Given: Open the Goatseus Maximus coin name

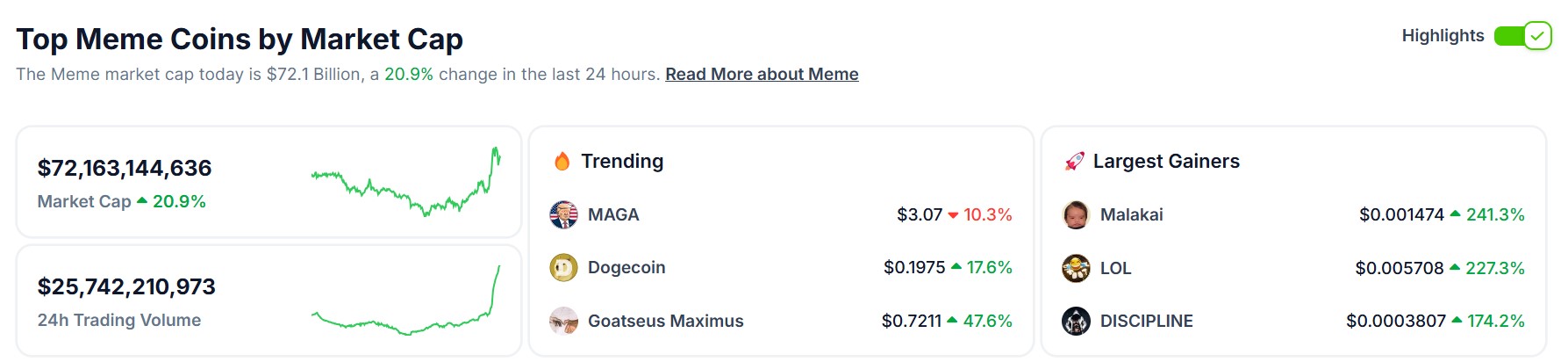Looking at the screenshot, I should 665,321.
